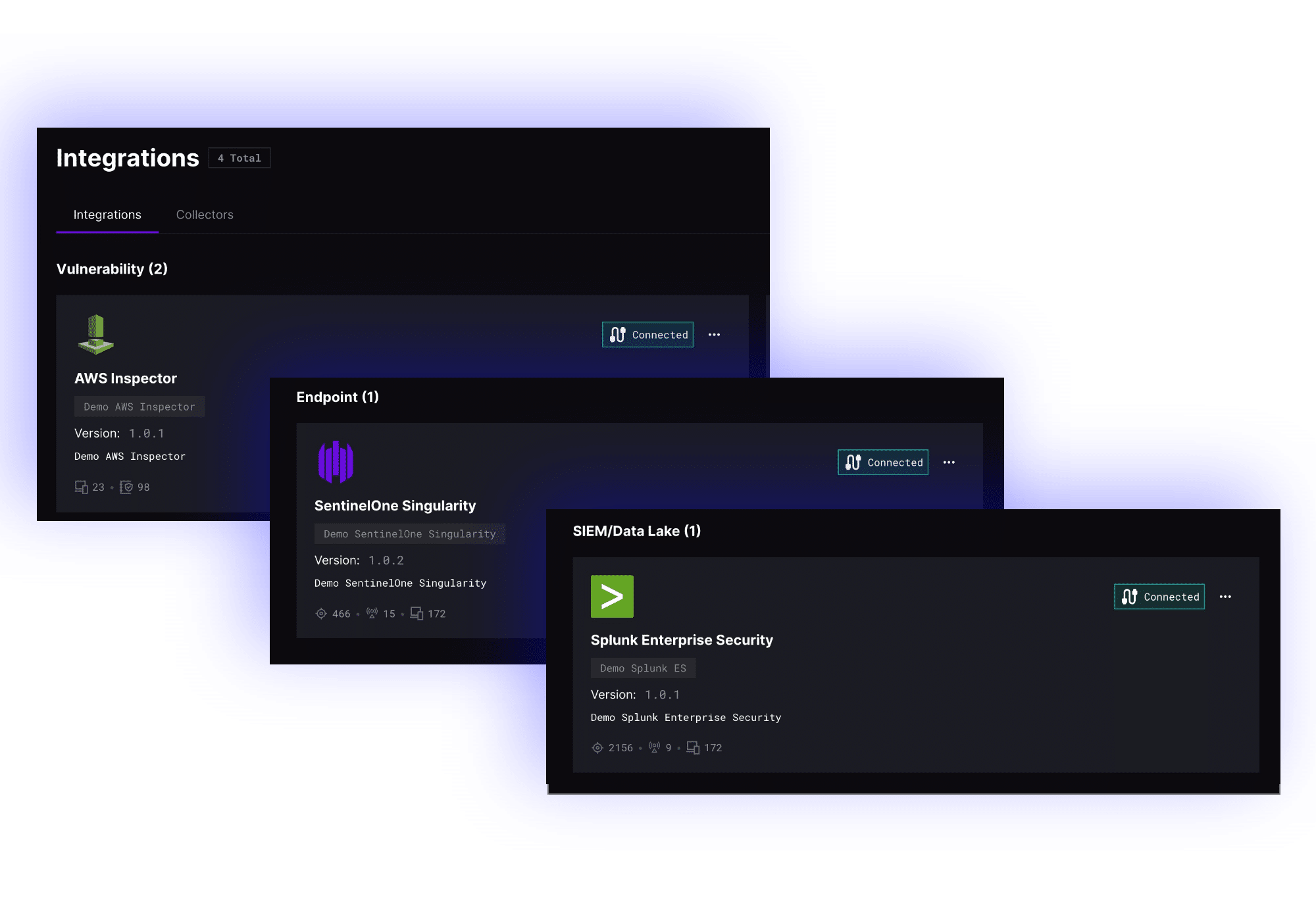Click the Splunk Connected status button
1316x921 pixels.
(1159, 597)
